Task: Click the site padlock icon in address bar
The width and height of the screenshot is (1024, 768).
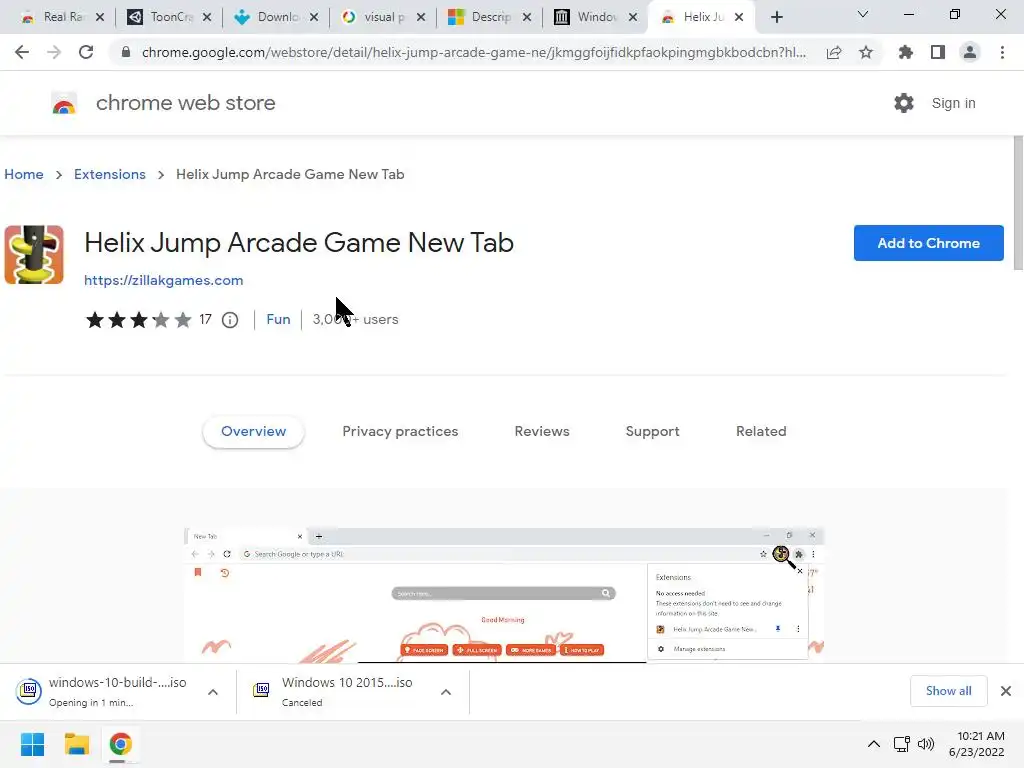Action: (x=126, y=52)
